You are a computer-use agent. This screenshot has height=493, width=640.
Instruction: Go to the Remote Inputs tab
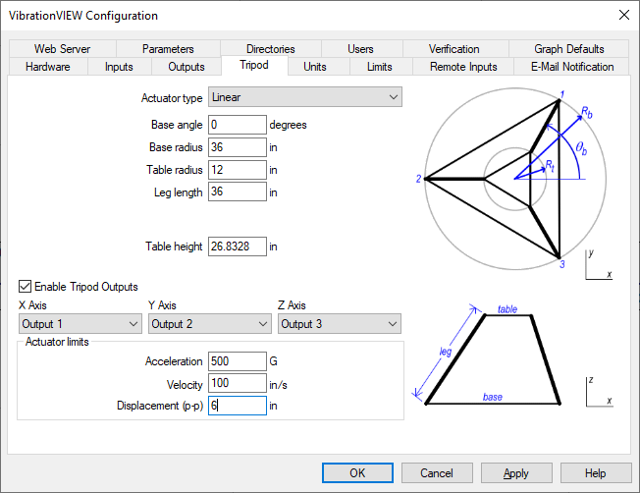463,67
